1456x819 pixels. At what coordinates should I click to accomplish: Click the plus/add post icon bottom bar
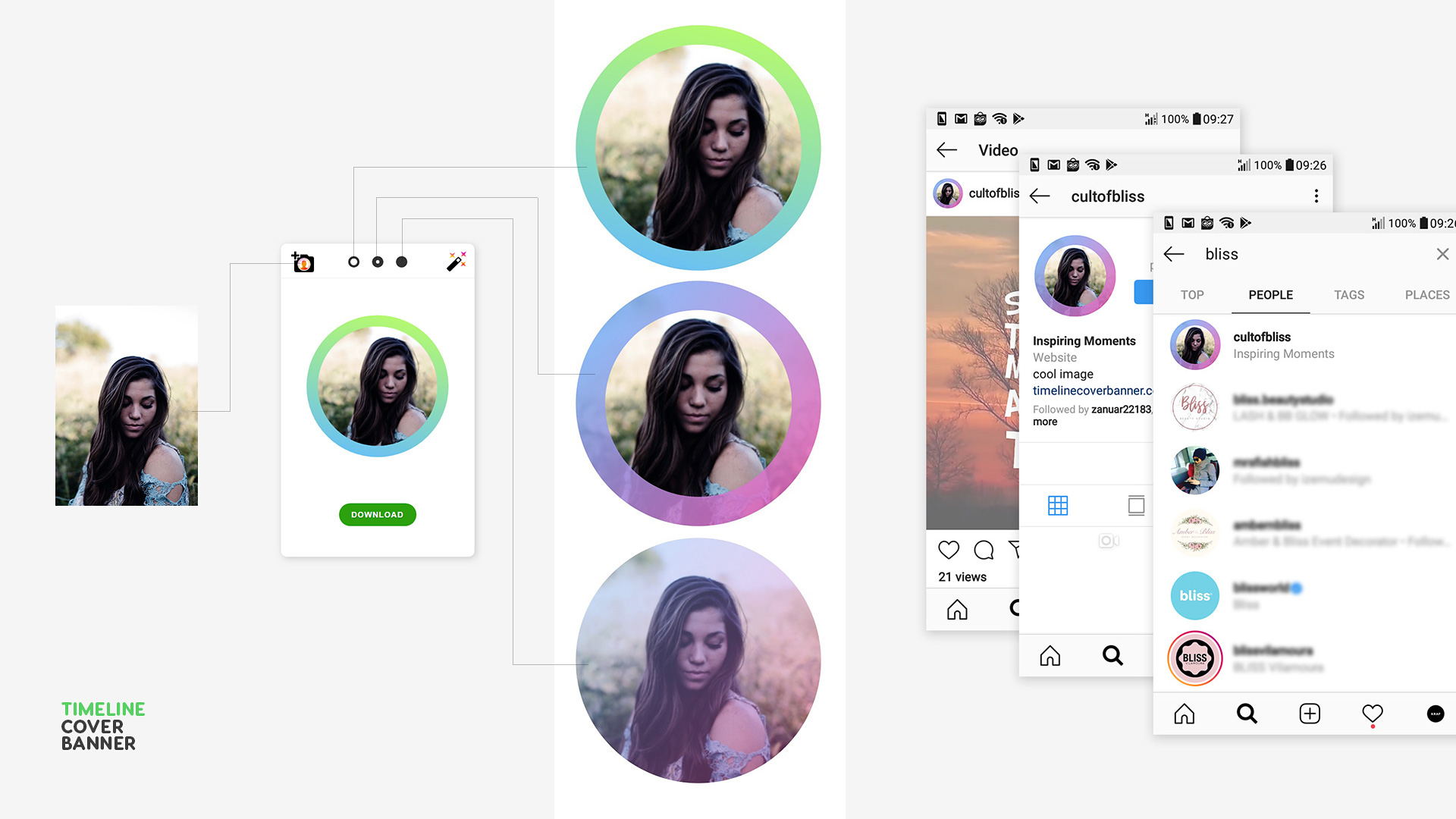tap(1308, 714)
